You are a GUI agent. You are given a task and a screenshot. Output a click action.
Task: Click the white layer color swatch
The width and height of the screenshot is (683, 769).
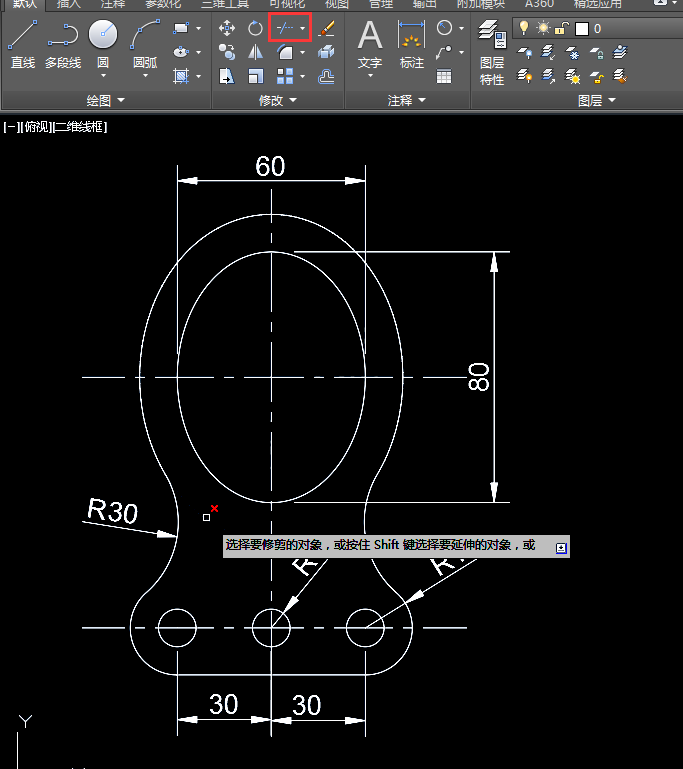click(x=581, y=28)
